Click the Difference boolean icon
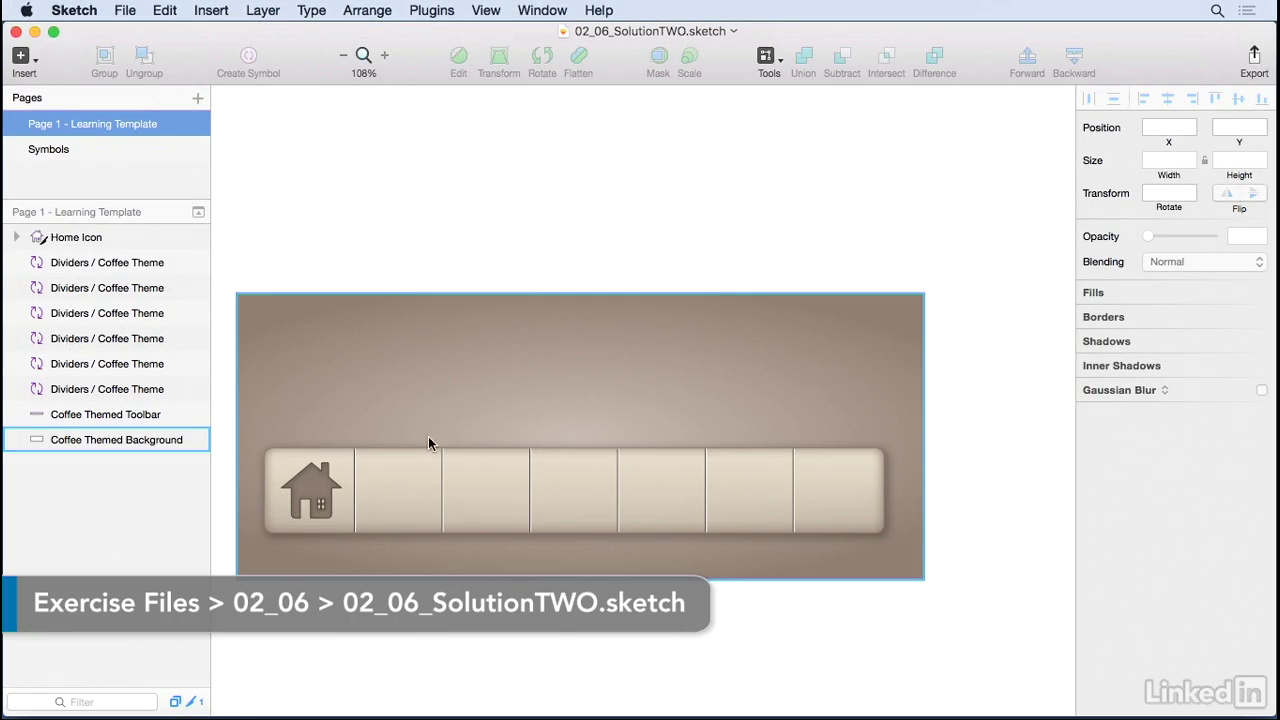The image size is (1280, 720). [x=934, y=56]
